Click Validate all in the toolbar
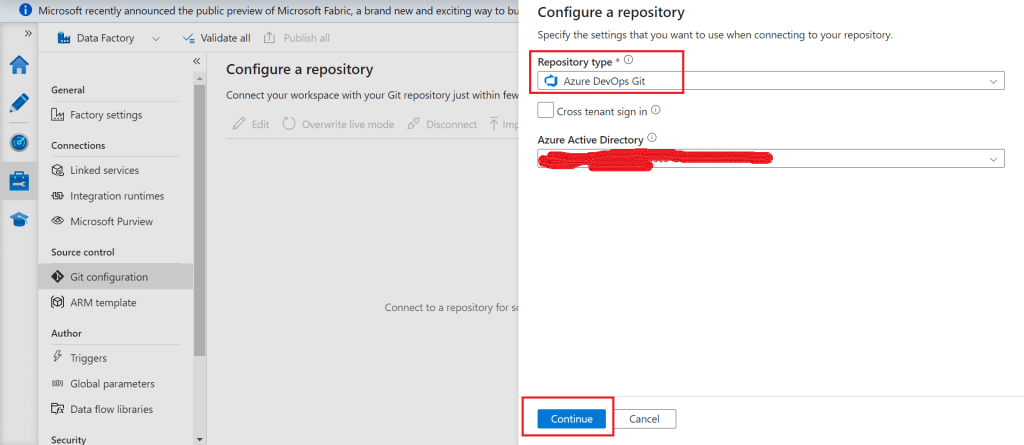 pyautogui.click(x=216, y=38)
